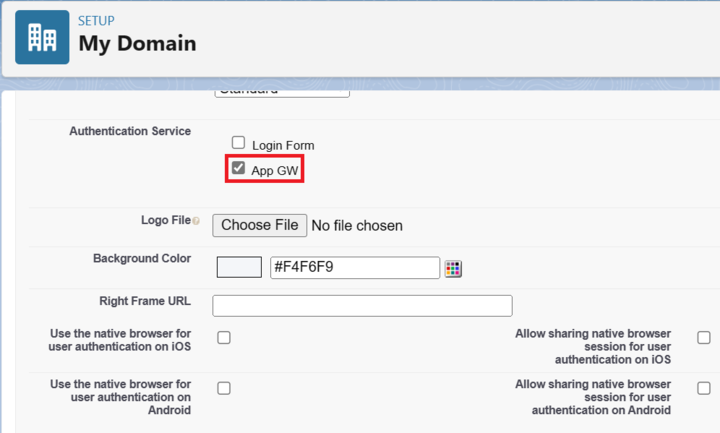Open the background color picker palette icon

pyautogui.click(x=453, y=268)
